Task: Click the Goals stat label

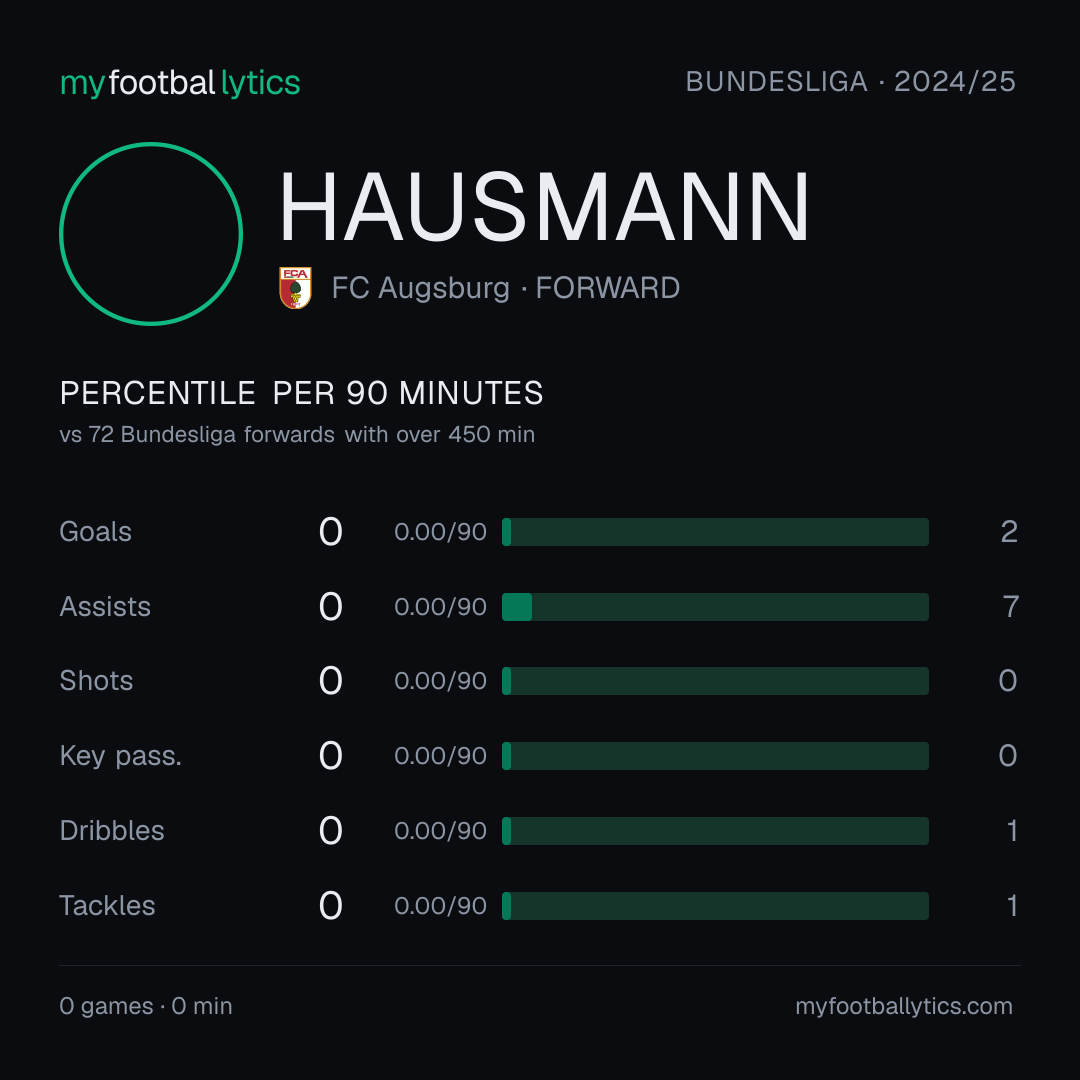Action: [95, 532]
